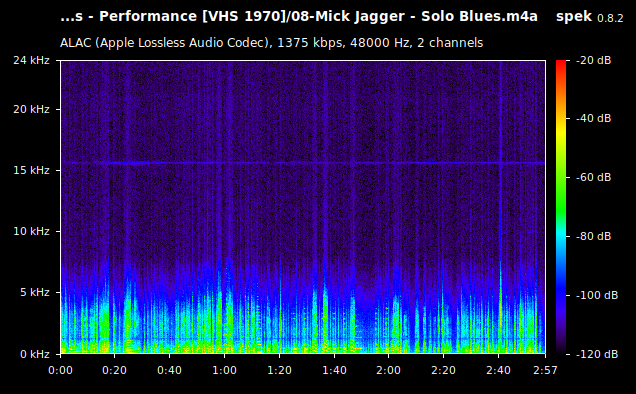
Task: Click the '-80 dB' scale label
Action: 593,236
